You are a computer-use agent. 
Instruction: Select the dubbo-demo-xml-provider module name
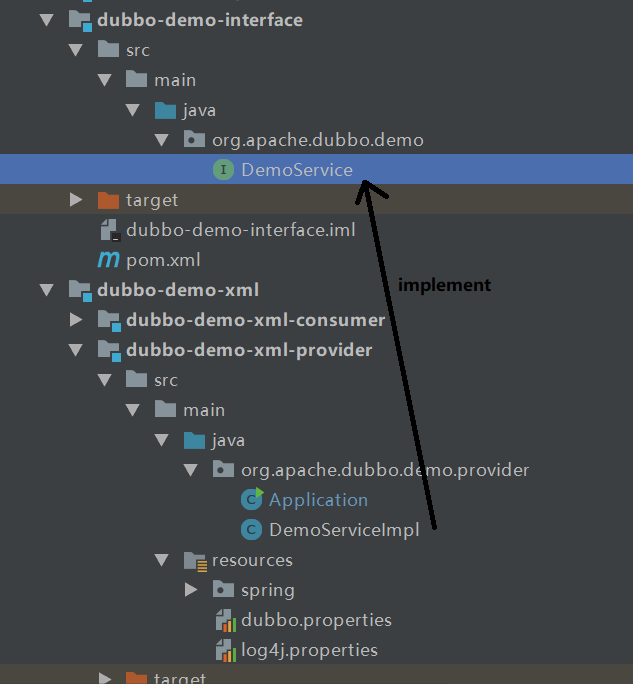click(x=249, y=350)
